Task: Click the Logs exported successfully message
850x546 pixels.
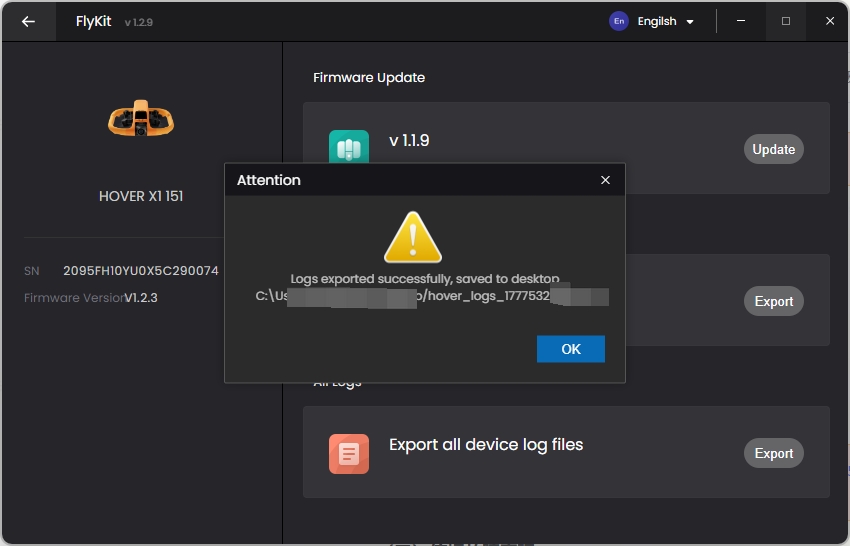Action: pos(425,279)
